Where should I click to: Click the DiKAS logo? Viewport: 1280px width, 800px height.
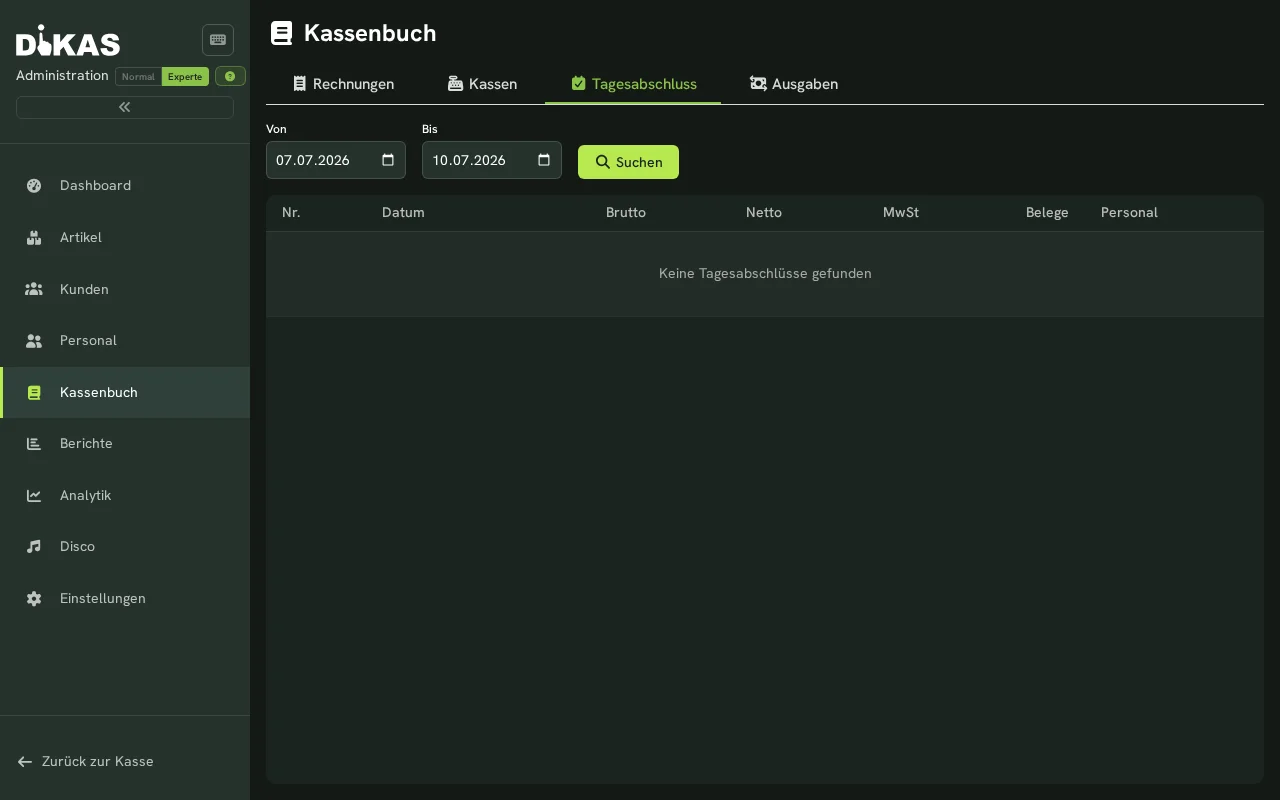68,41
